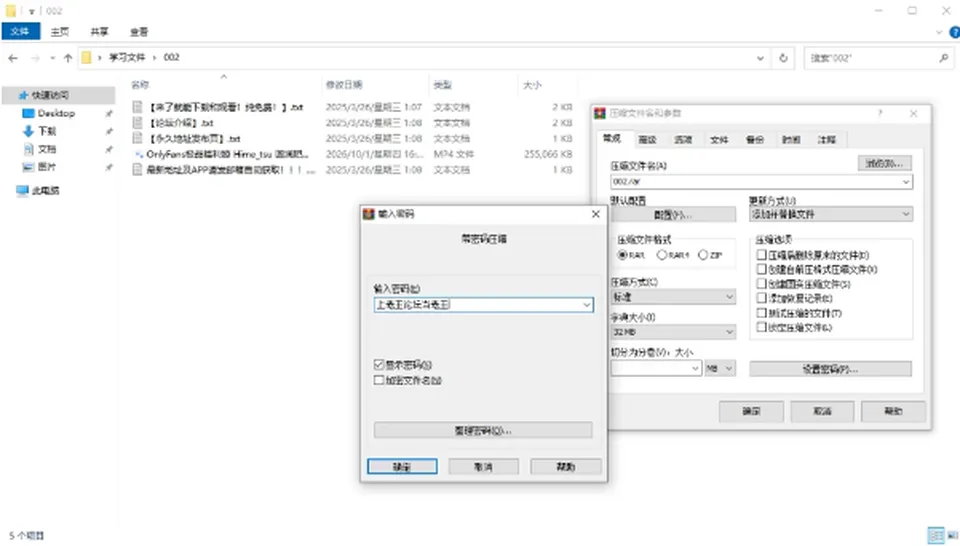Open split volume size combo box
This screenshot has width=960, height=546.
click(656, 368)
